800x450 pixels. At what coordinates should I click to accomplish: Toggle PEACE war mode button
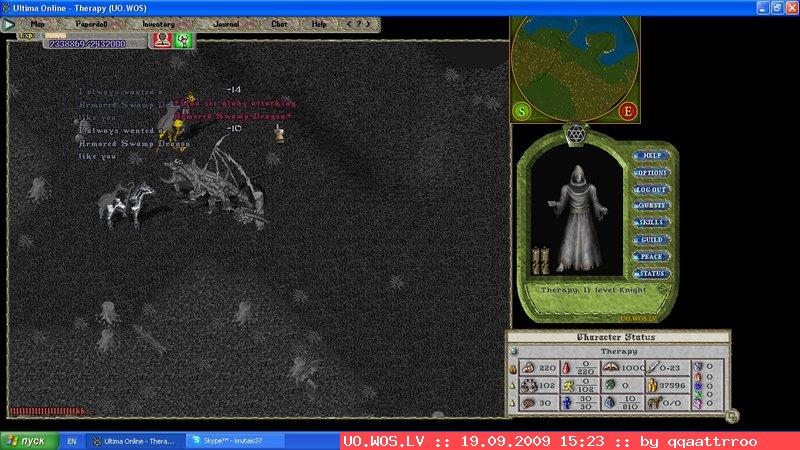coord(652,257)
